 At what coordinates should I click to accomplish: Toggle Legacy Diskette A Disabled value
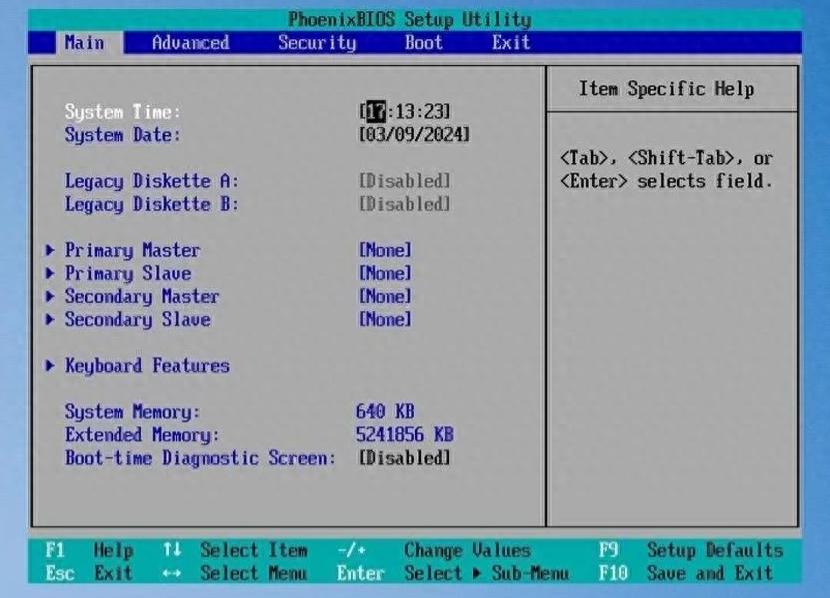click(x=404, y=181)
